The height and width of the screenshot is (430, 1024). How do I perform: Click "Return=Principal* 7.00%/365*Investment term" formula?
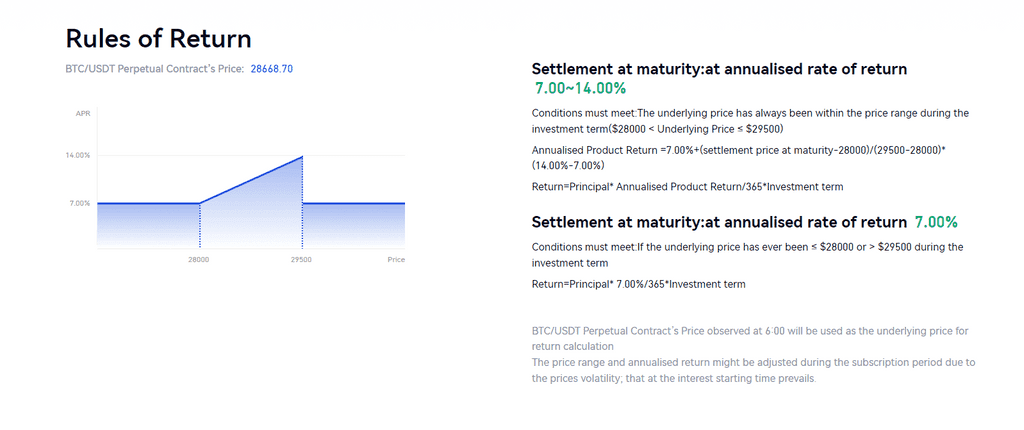click(x=638, y=285)
